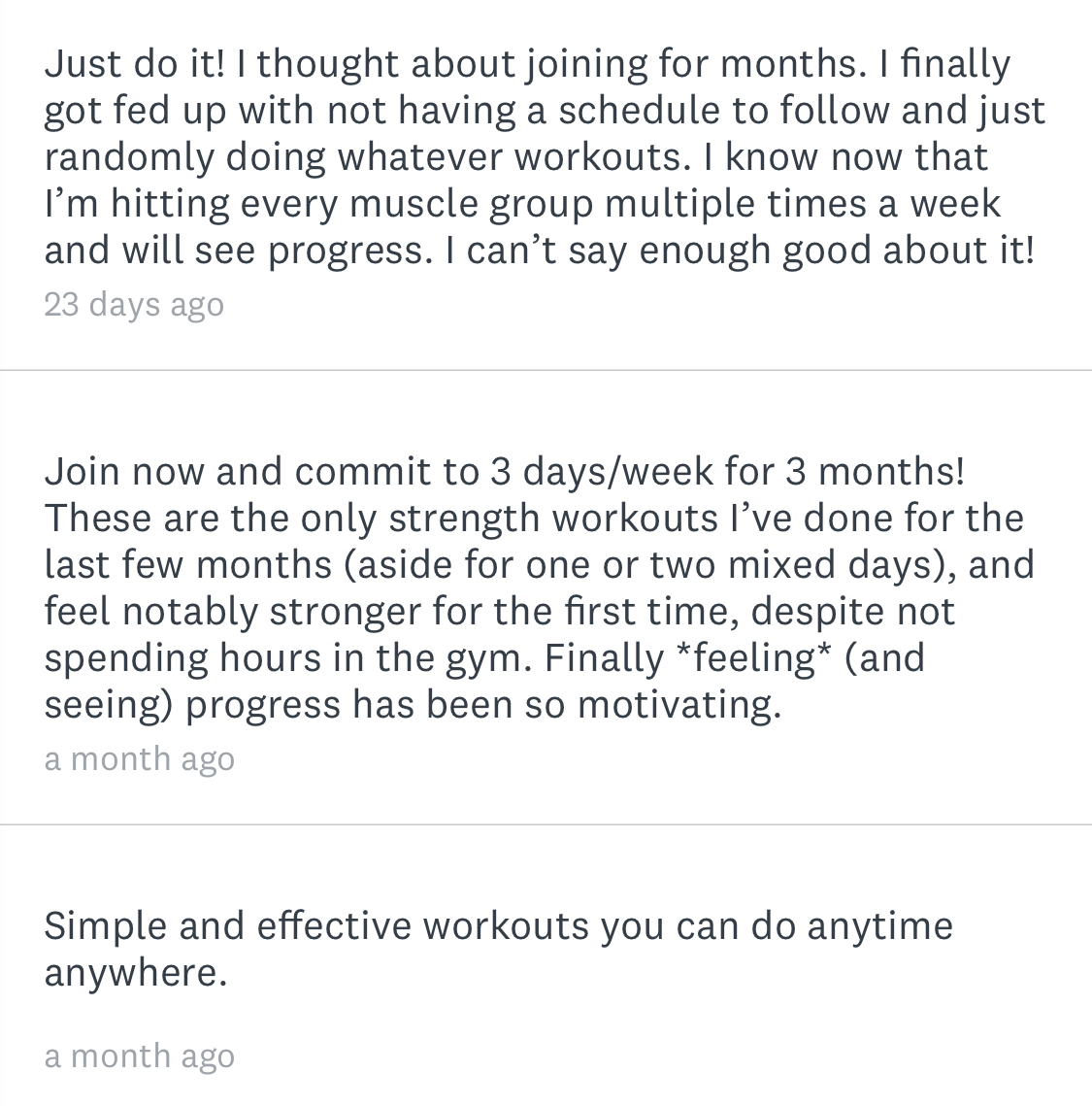Click the "23 days ago" timestamp
This screenshot has width=1092, height=1106.
coord(134,305)
